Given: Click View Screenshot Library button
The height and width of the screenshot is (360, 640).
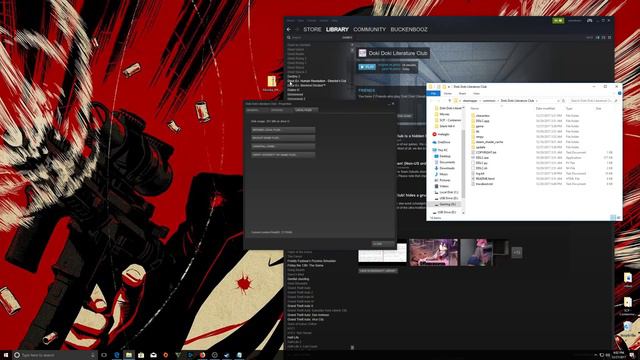Looking at the screenshot, I should click(378, 271).
